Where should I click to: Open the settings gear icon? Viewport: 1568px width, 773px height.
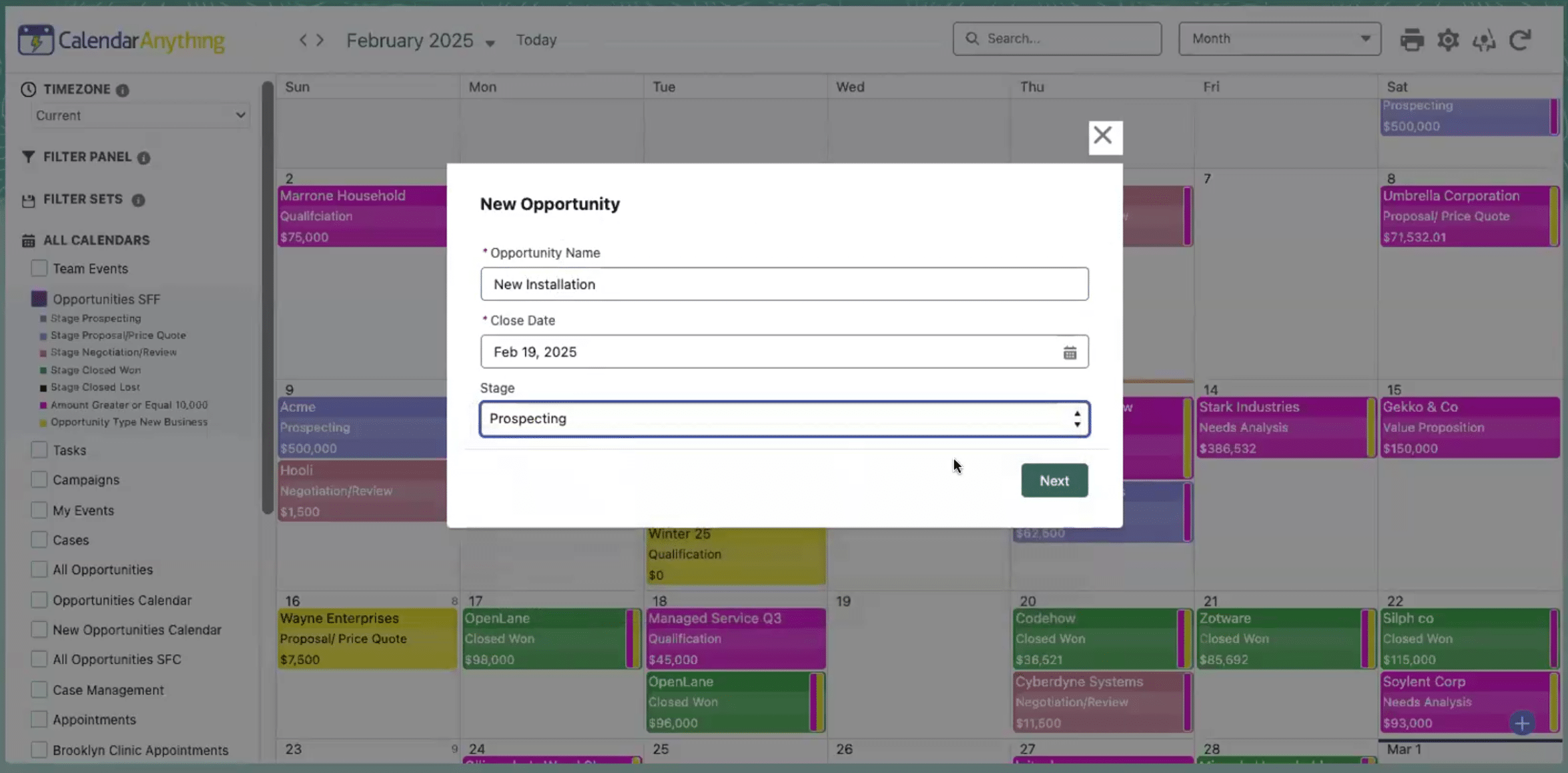click(1448, 40)
